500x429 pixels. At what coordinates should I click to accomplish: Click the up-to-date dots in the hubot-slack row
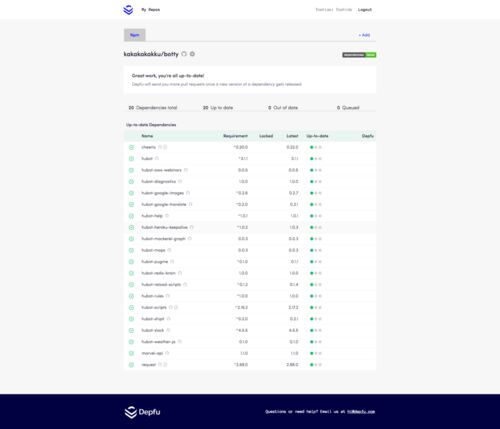(x=316, y=330)
